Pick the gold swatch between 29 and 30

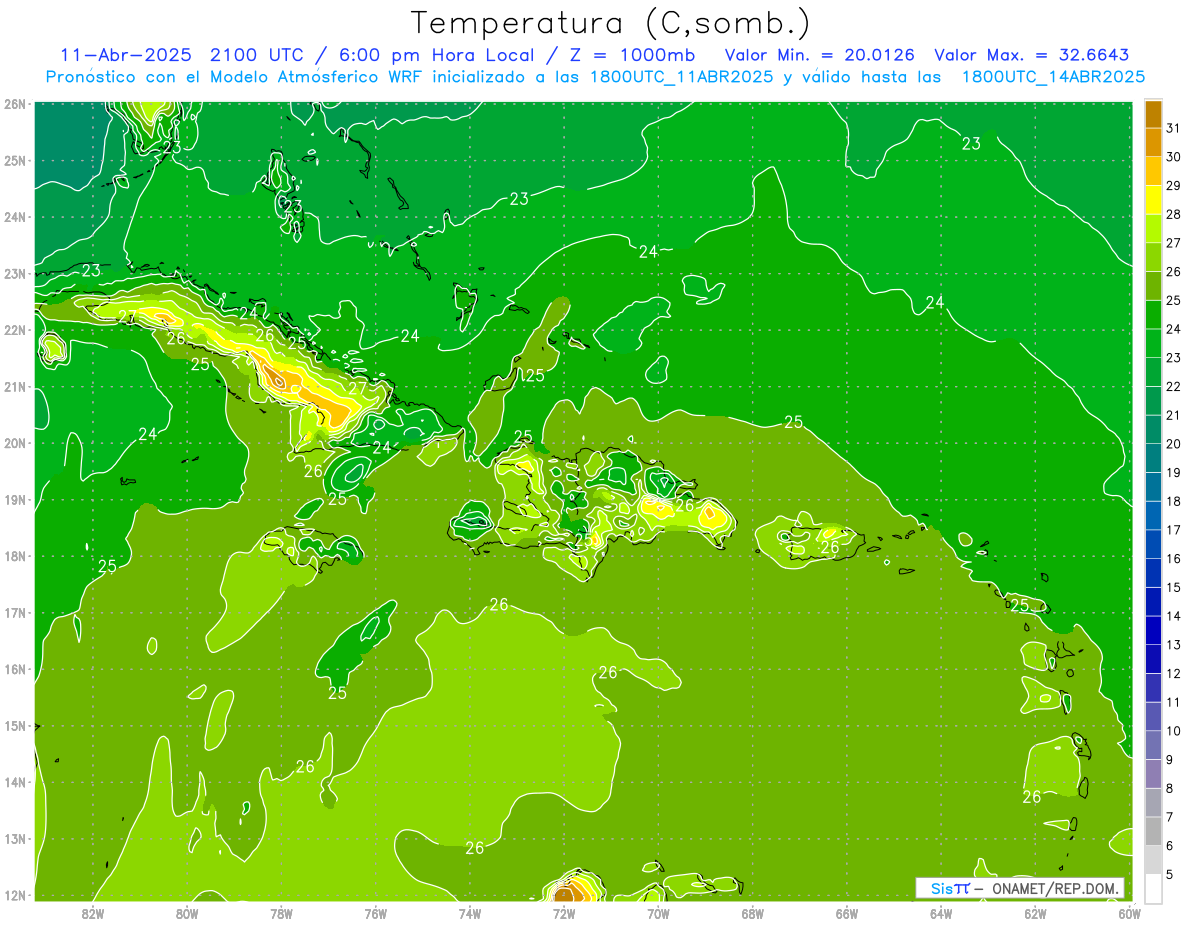point(1153,172)
